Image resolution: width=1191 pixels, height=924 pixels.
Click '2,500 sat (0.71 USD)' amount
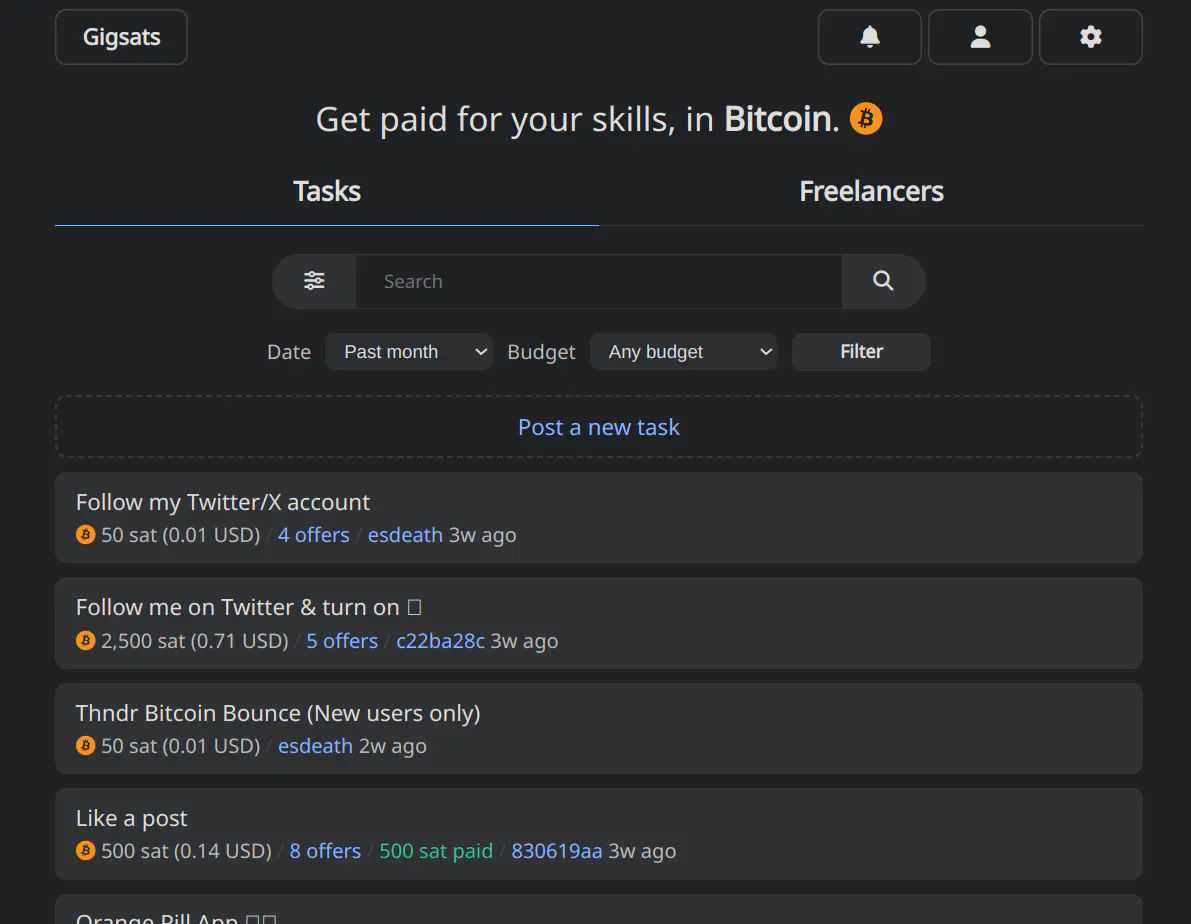(194, 641)
